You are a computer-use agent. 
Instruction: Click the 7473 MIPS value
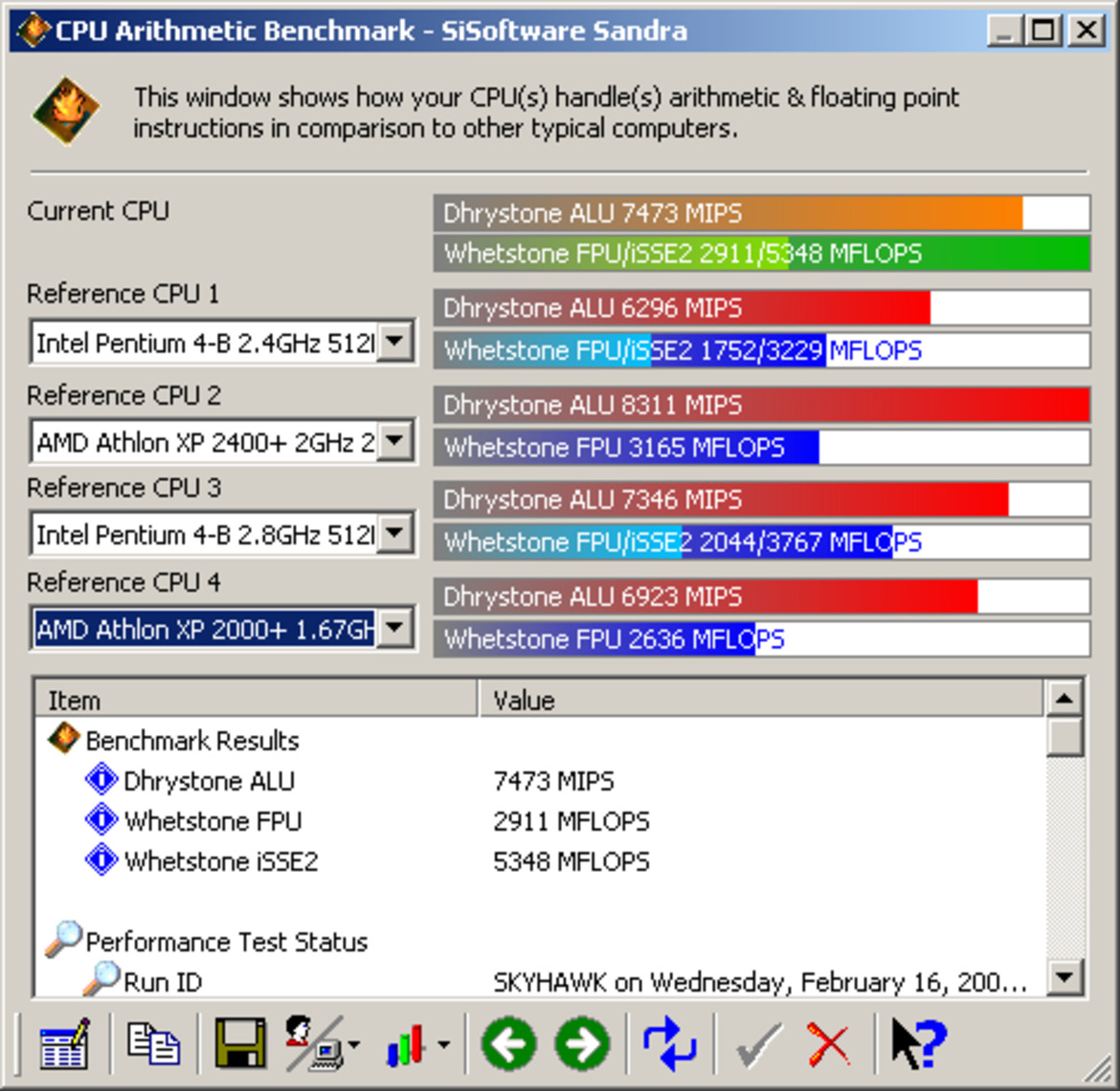[553, 780]
